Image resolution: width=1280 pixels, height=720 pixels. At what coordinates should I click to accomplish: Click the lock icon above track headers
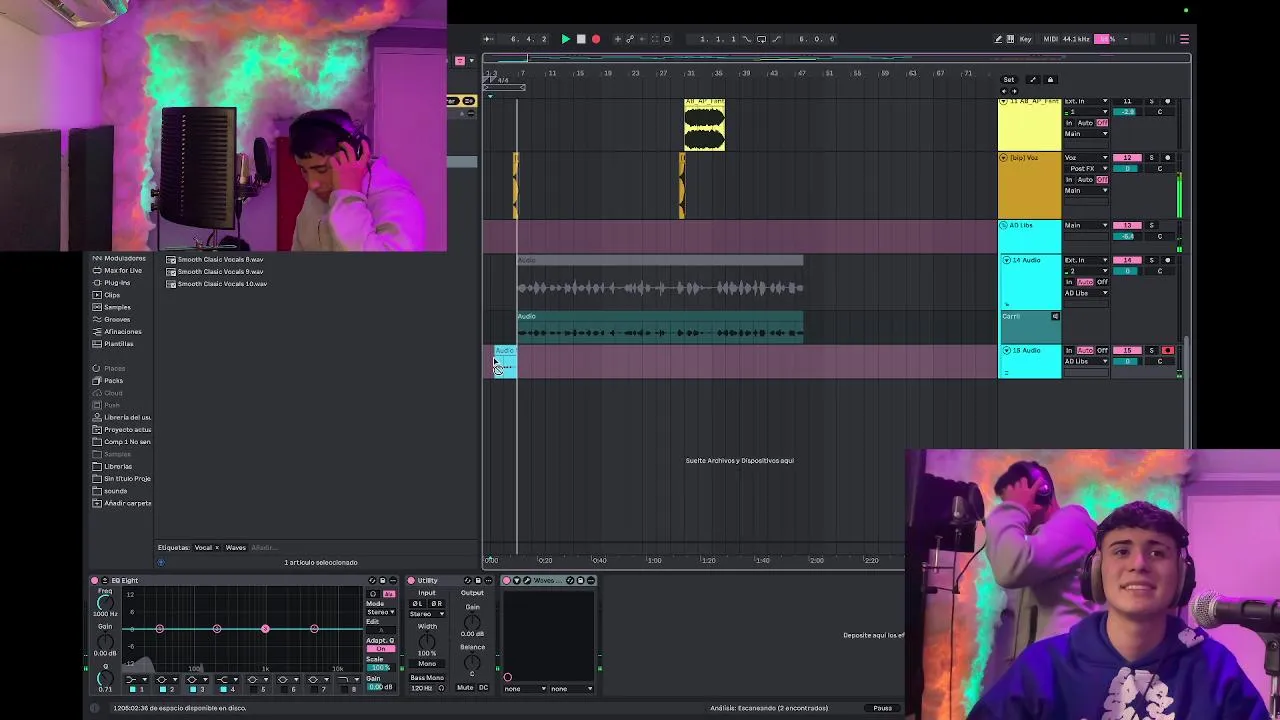click(x=1050, y=80)
